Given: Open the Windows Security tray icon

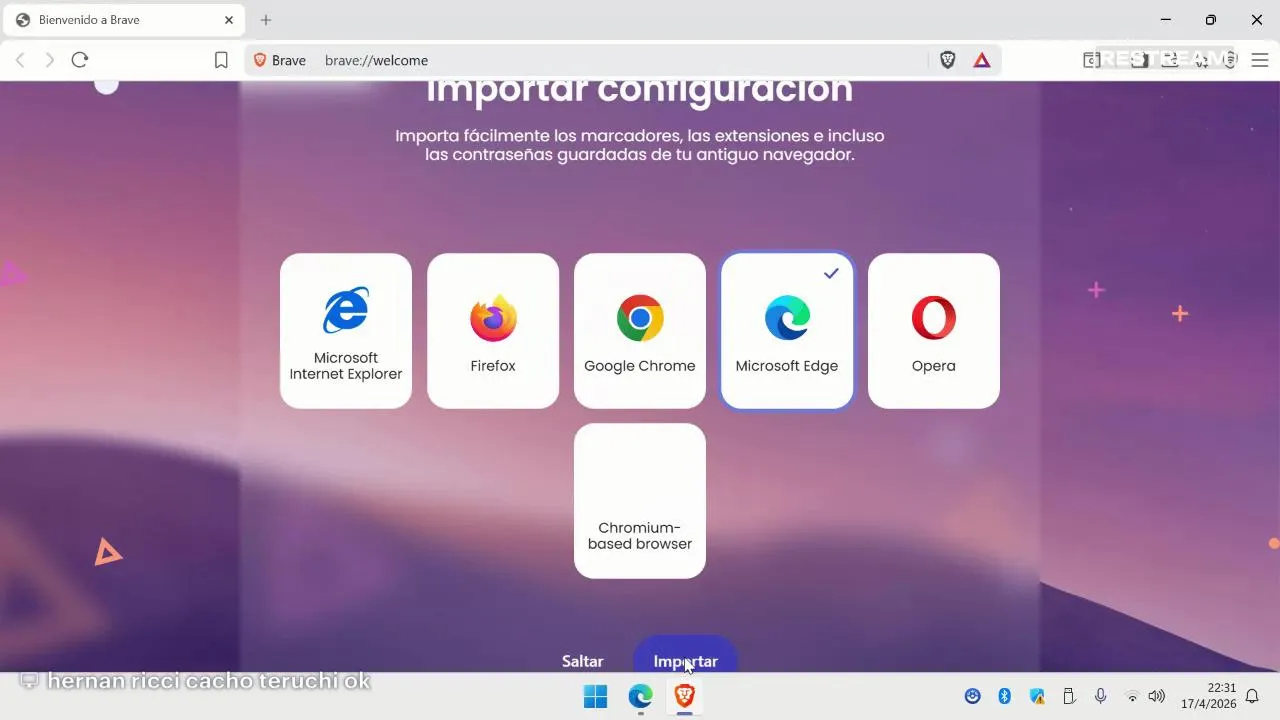Looking at the screenshot, I should tap(1037, 696).
